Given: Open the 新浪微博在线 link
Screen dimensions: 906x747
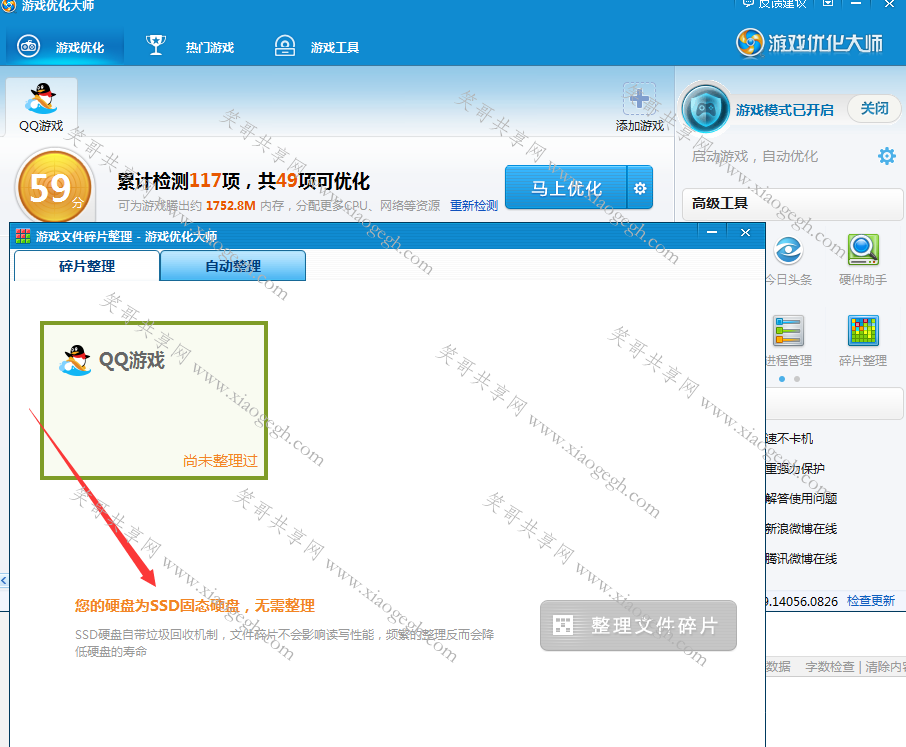Looking at the screenshot, I should tap(801, 529).
